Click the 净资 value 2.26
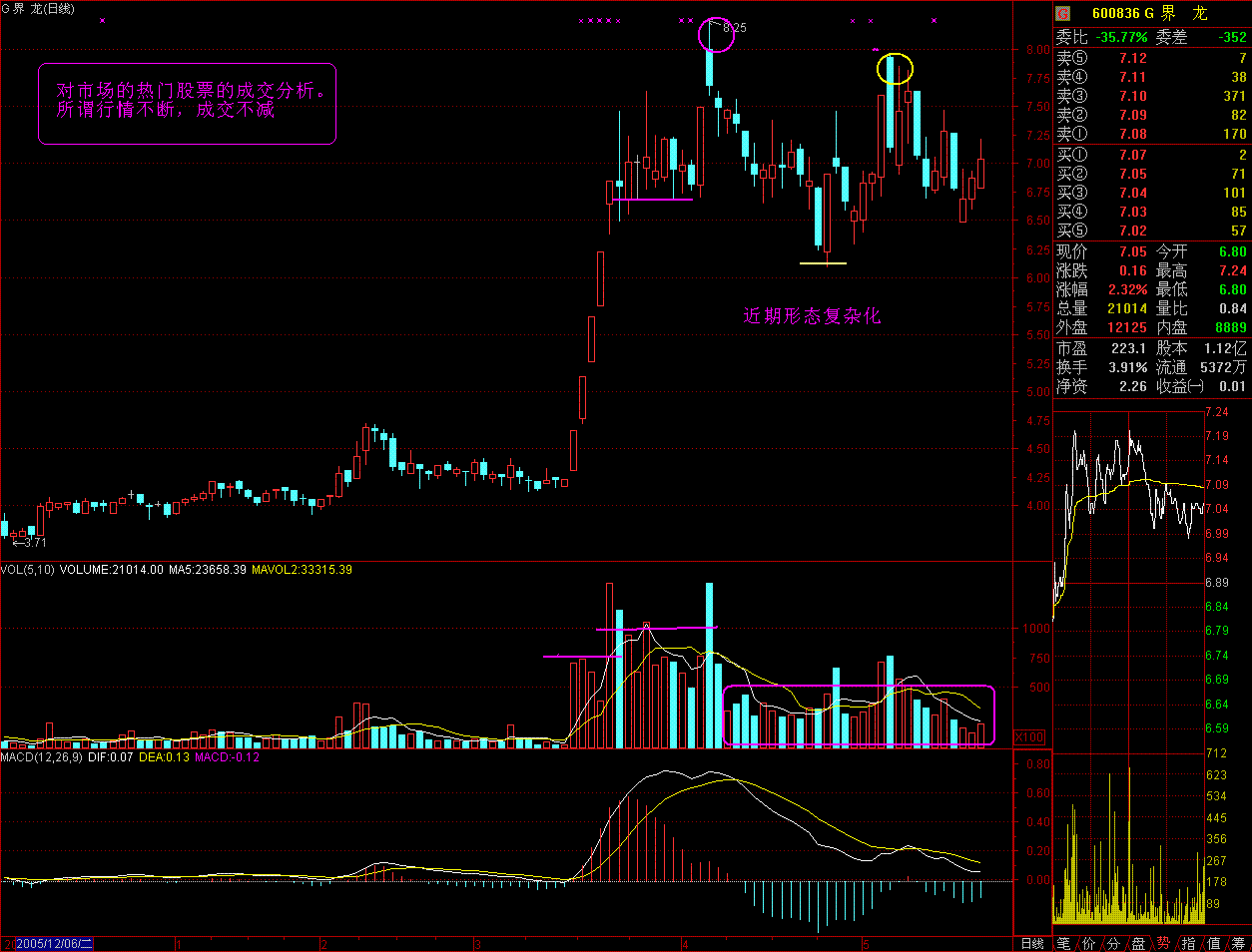 [x=1133, y=387]
